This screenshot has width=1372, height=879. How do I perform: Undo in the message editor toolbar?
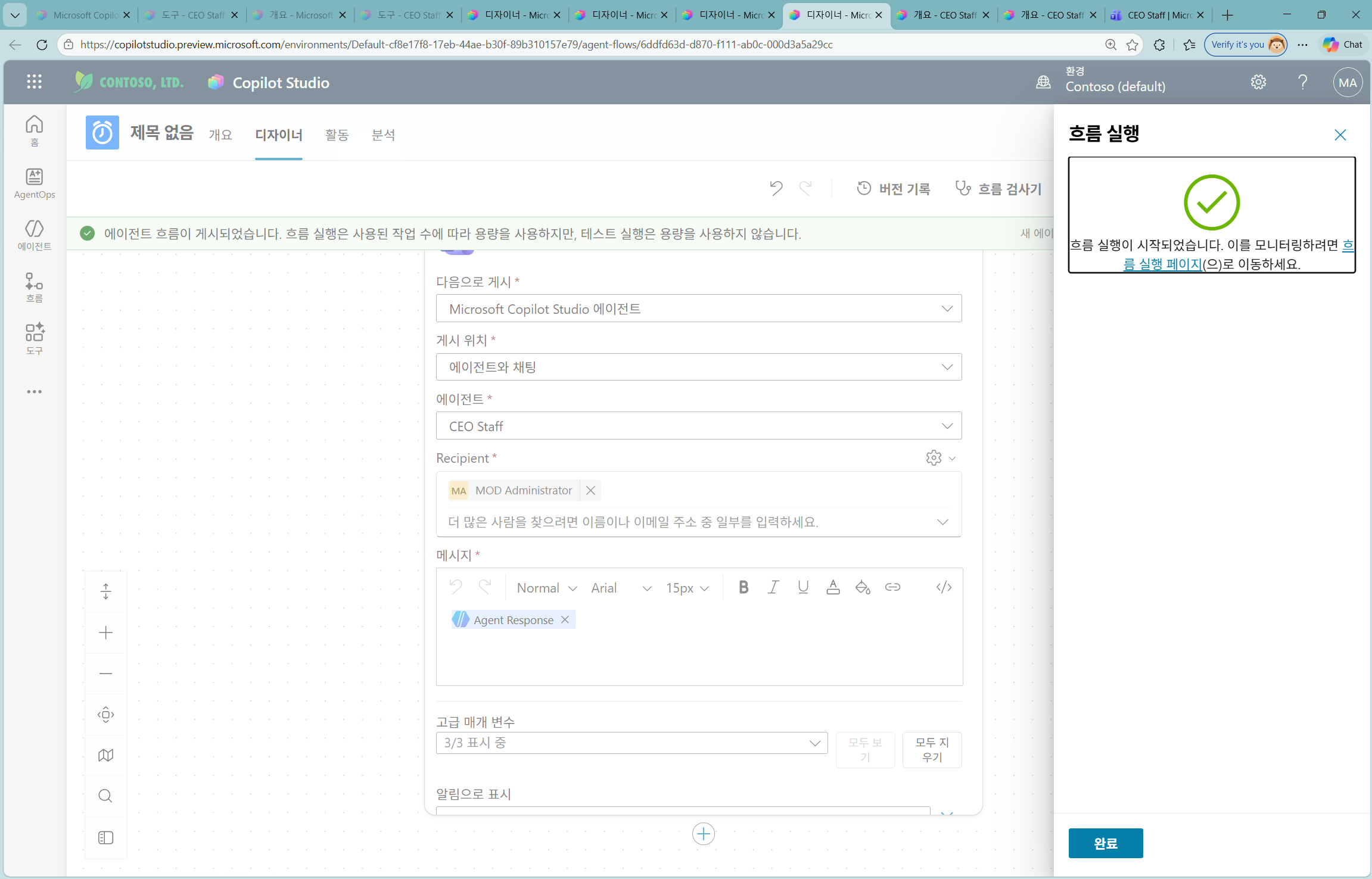(456, 587)
